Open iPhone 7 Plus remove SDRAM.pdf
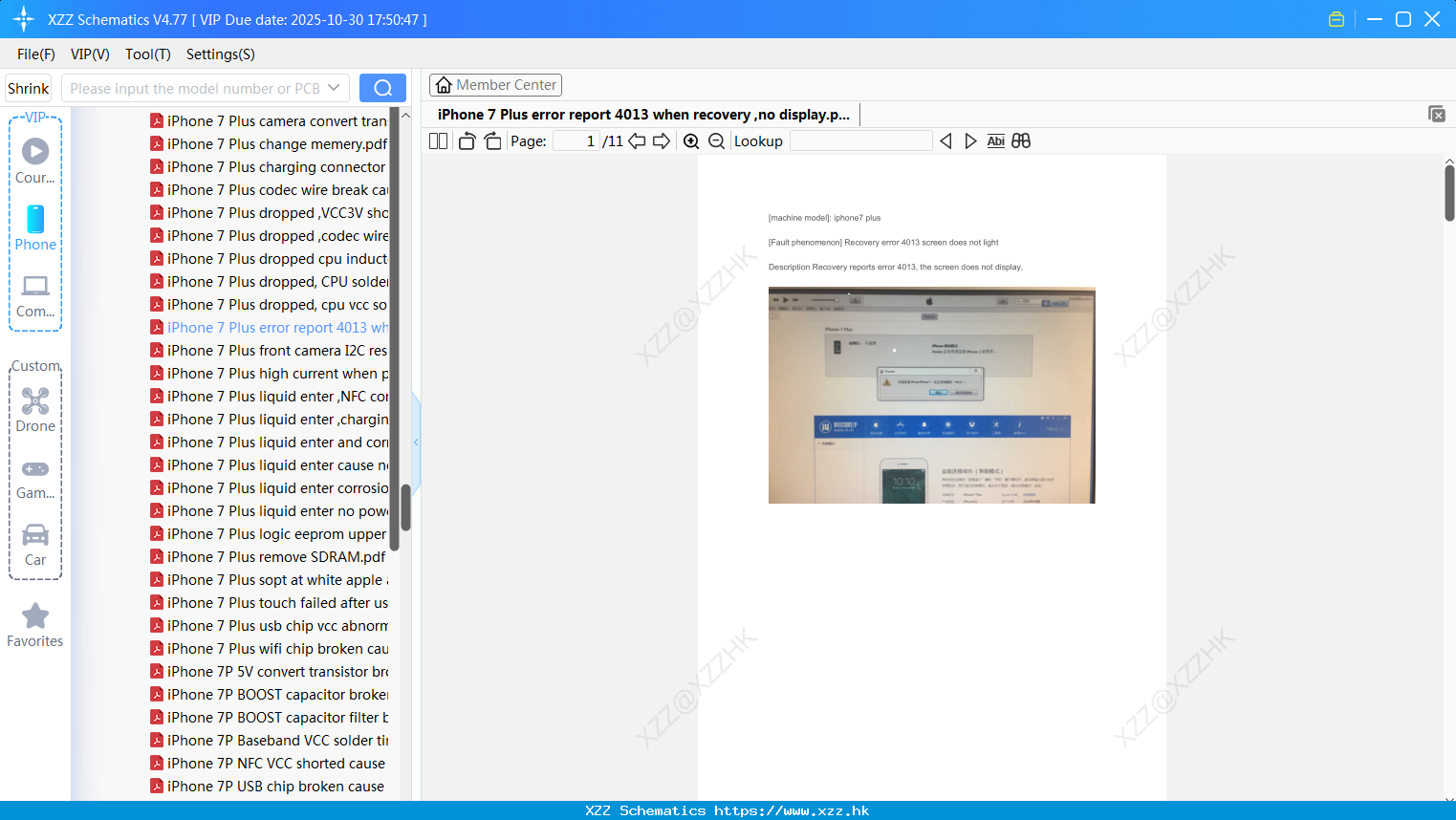 pos(269,556)
